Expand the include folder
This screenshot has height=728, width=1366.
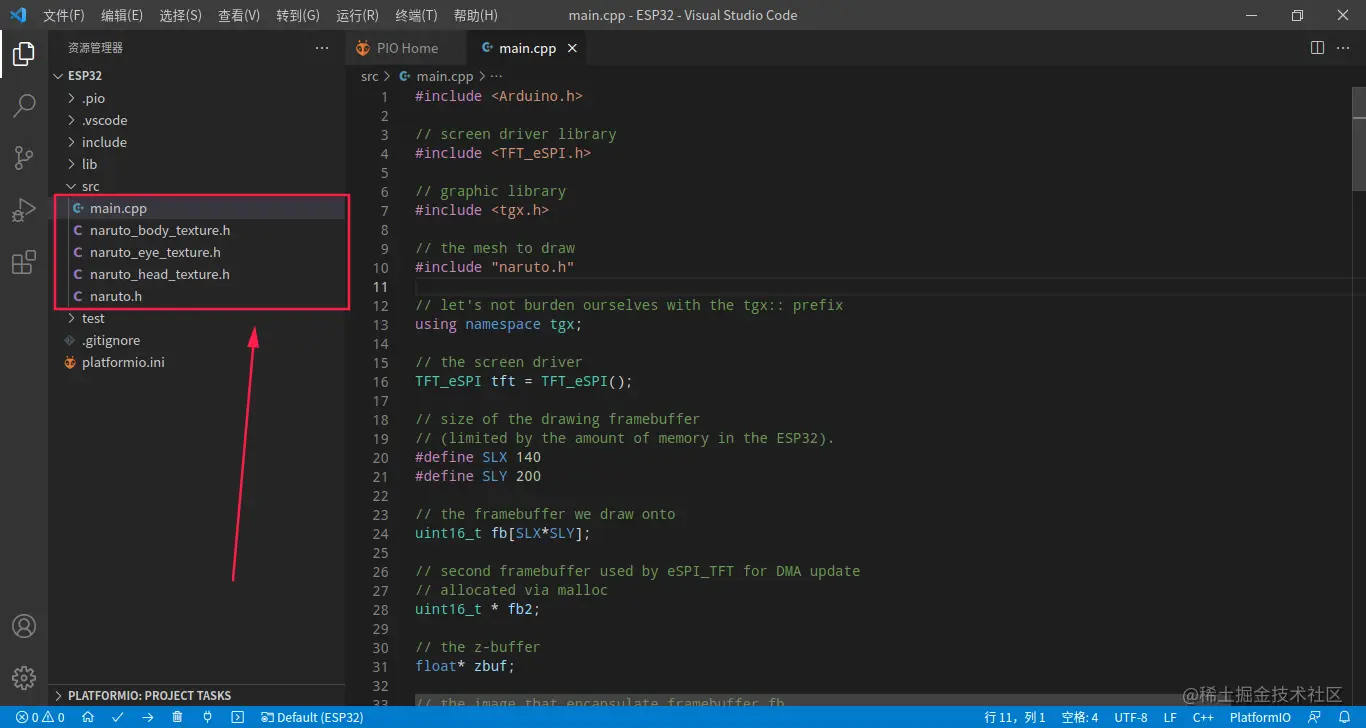(198, 142)
